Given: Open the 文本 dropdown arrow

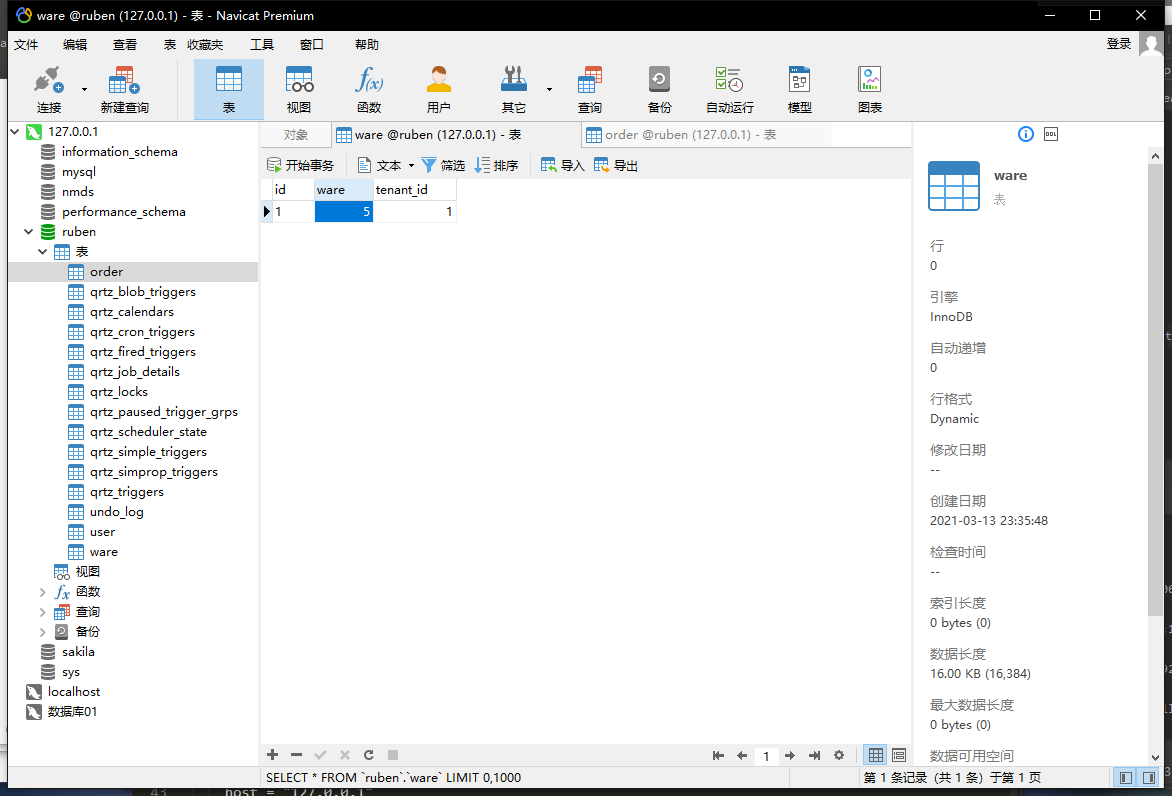Looking at the screenshot, I should [411, 166].
